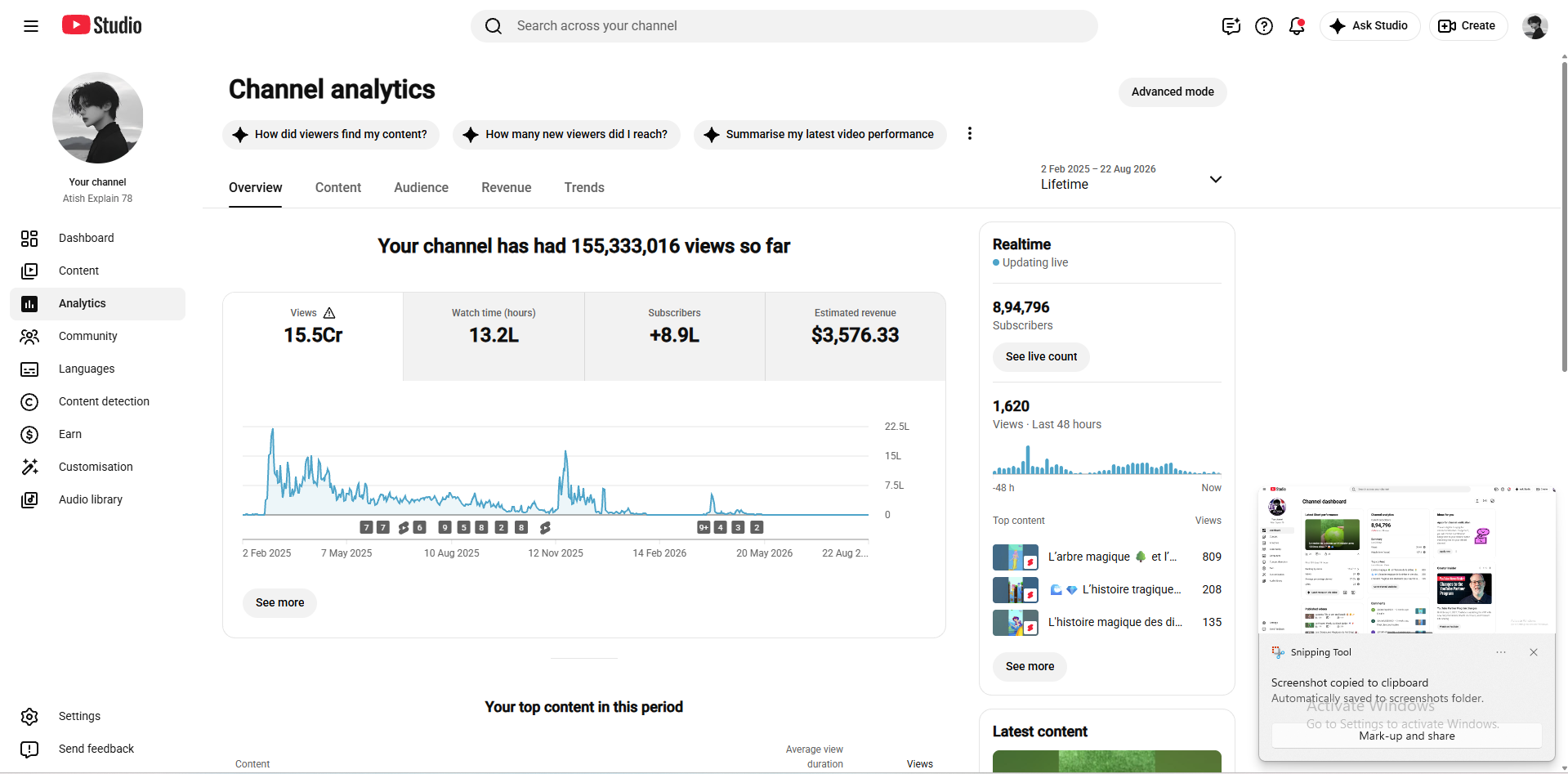1568x774 pixels.
Task: Click the Realtime 48 hours bar chart
Action: click(x=1107, y=460)
